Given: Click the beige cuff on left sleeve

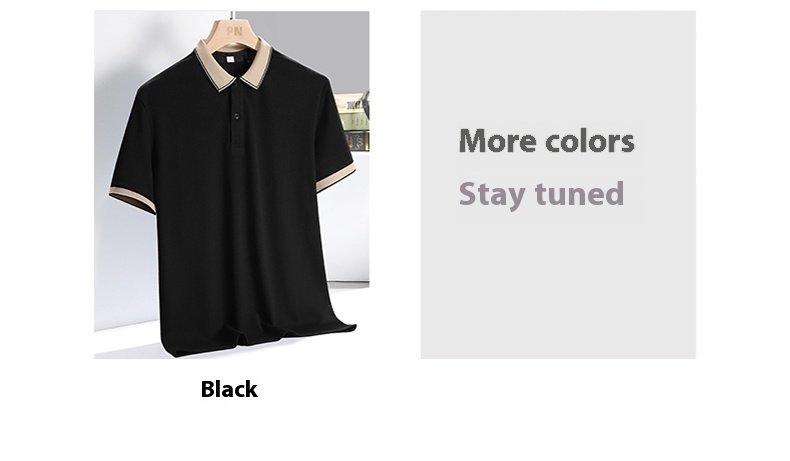Looking at the screenshot, I should pos(133,199).
